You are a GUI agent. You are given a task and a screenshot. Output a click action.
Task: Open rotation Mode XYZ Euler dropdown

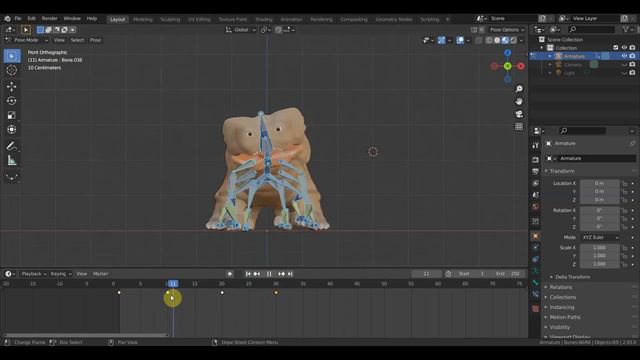pyautogui.click(x=600, y=237)
